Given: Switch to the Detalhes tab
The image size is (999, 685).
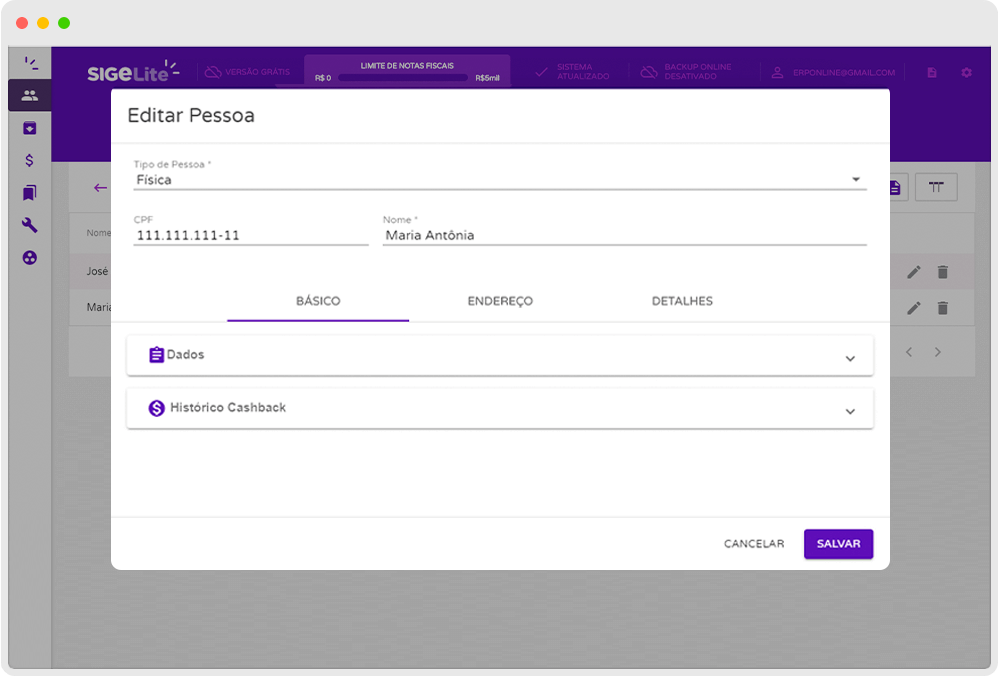Looking at the screenshot, I should tap(682, 301).
